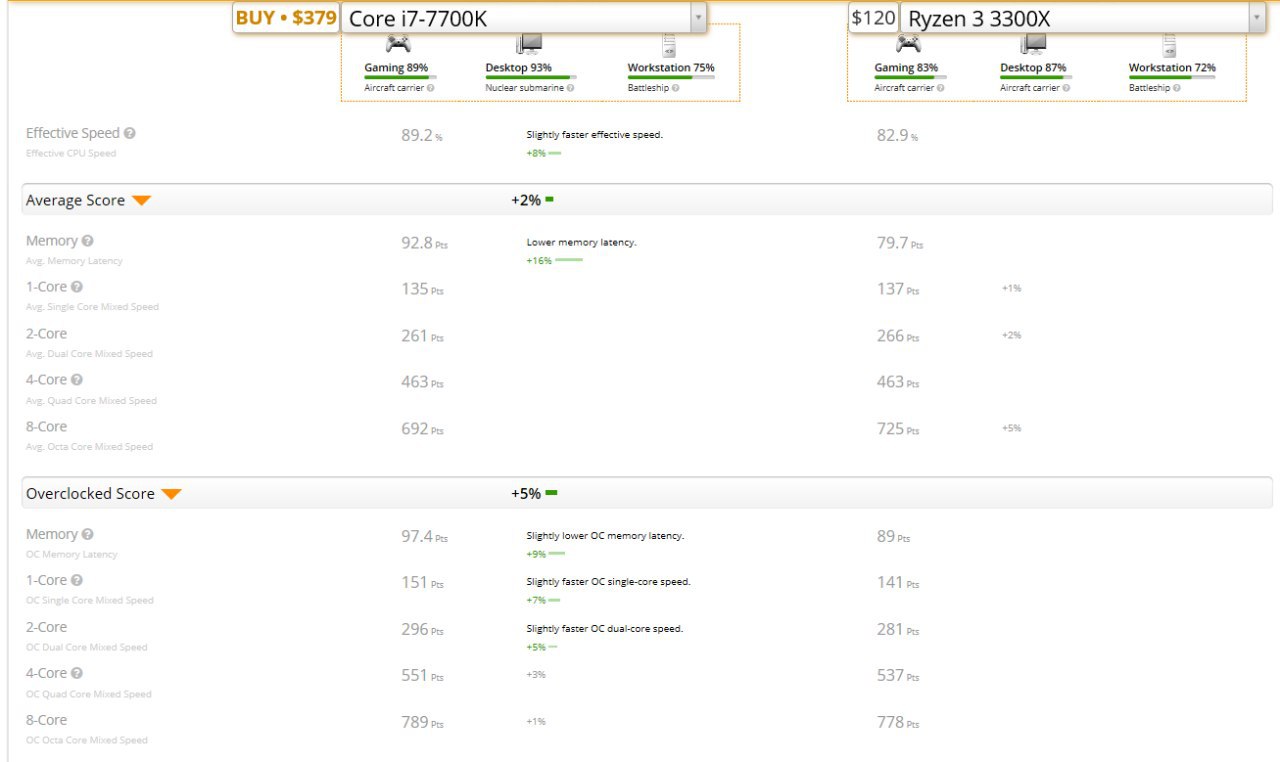Click help icon after Ryzen Battleship label

1178,88
